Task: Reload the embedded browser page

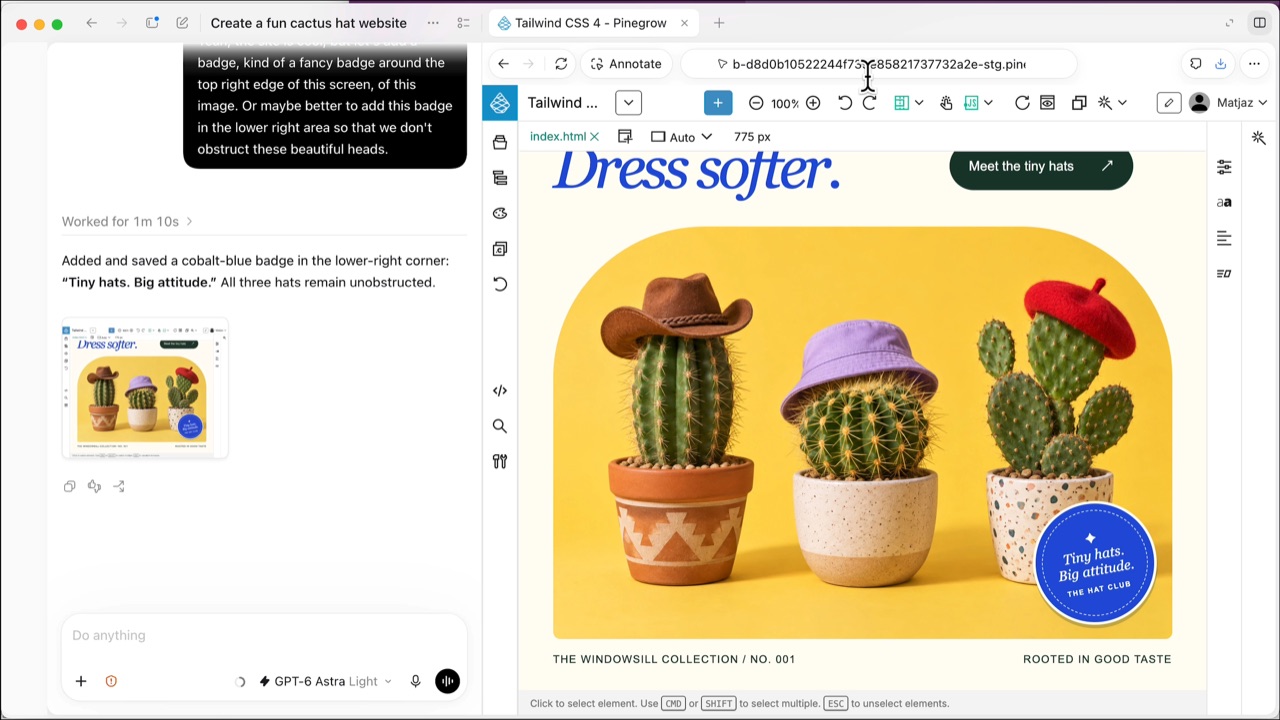Action: coord(561,64)
